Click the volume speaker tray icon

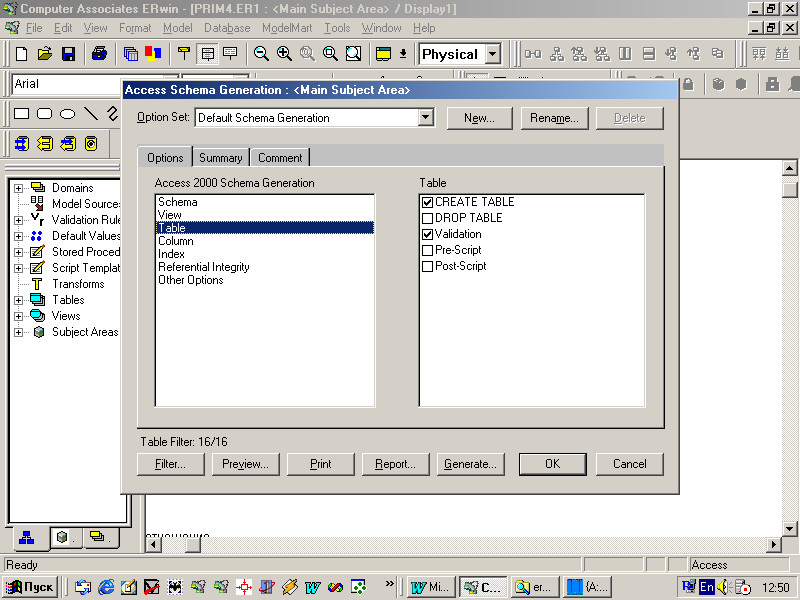pos(723,587)
